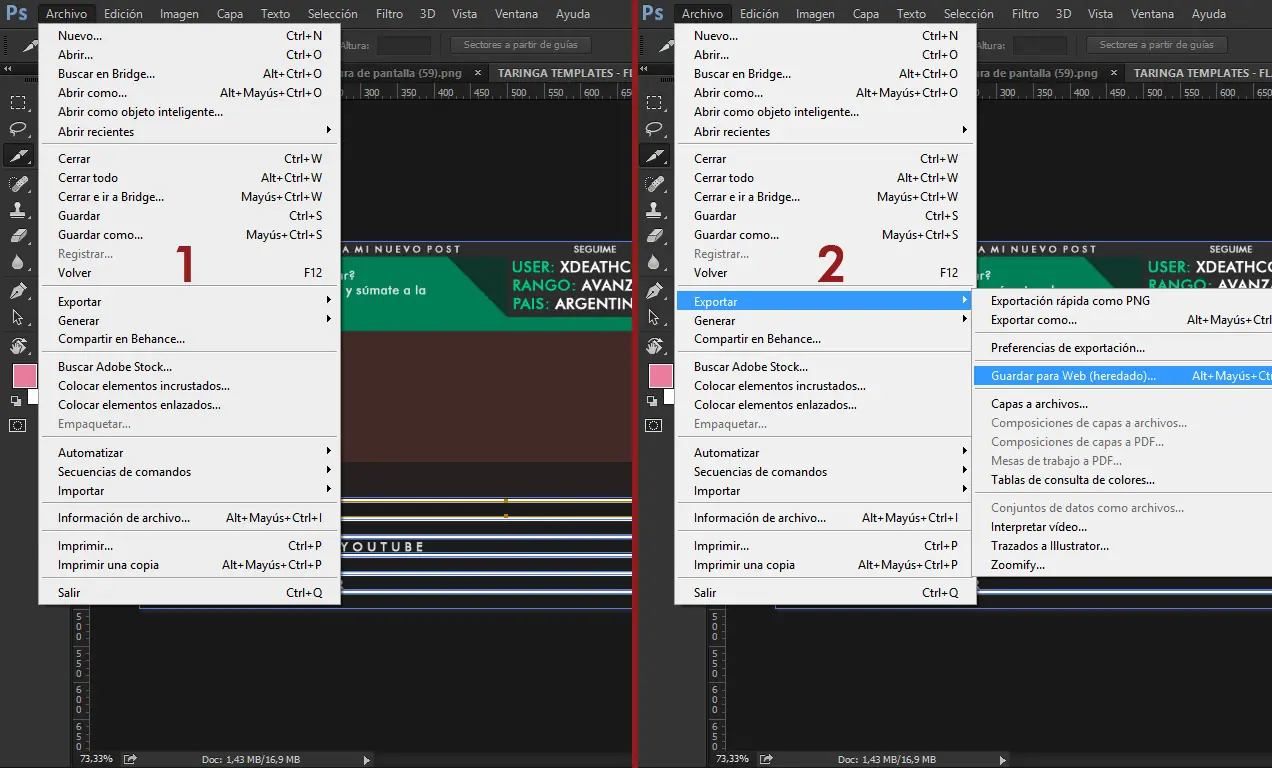This screenshot has width=1272, height=768.
Task: Pick the Blur drop tool in right screenshot
Action: 654,262
